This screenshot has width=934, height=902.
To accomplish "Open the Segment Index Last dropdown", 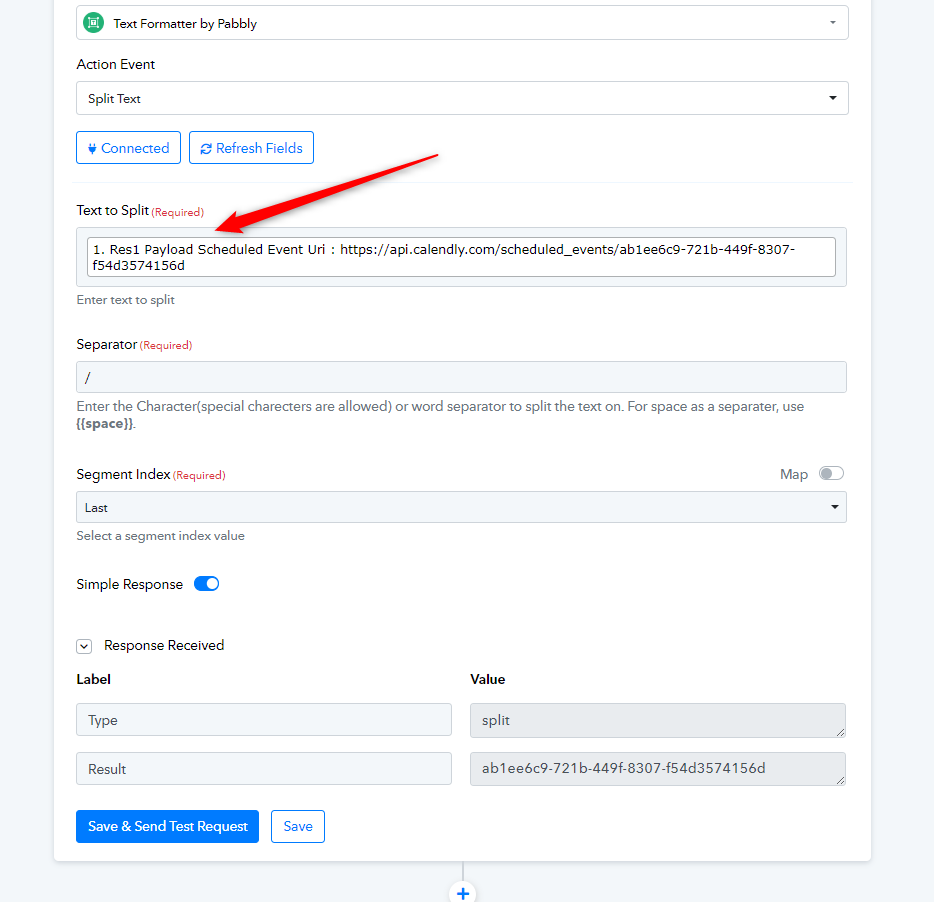I will 461,508.
